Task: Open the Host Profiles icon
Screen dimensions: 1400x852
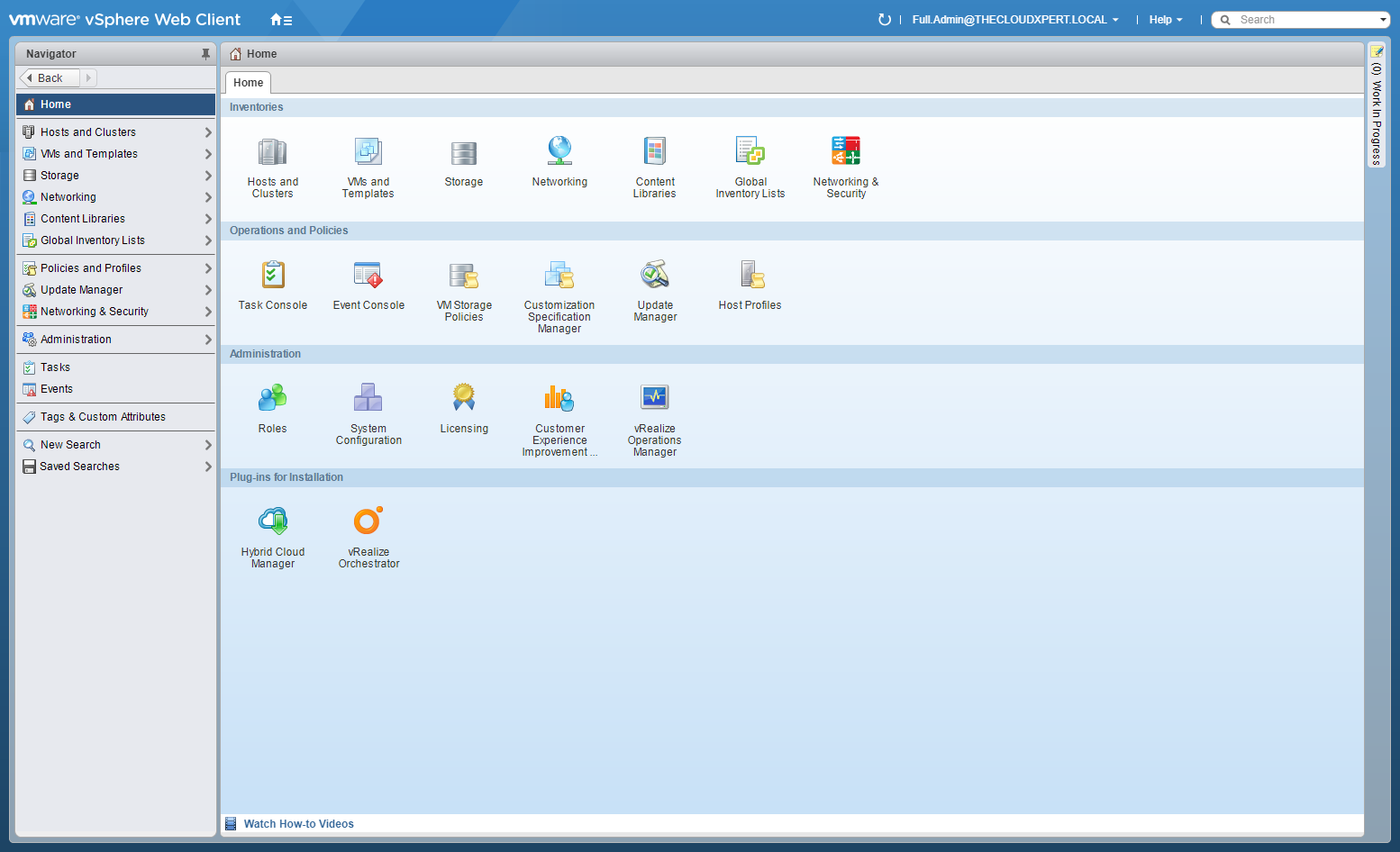Action: [750, 275]
